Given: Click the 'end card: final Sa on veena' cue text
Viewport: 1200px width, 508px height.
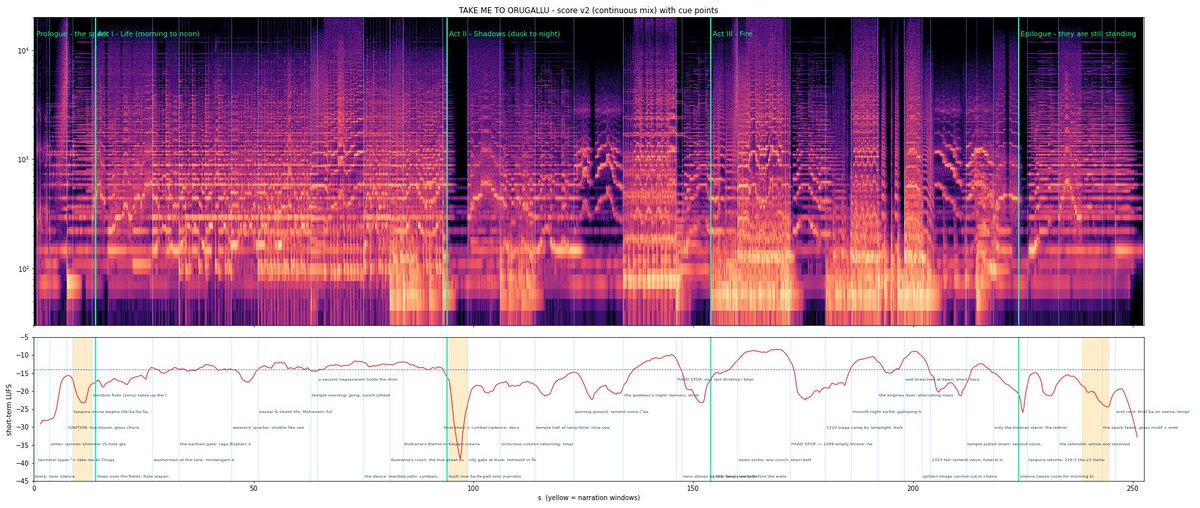Looking at the screenshot, I should 1153,412.
